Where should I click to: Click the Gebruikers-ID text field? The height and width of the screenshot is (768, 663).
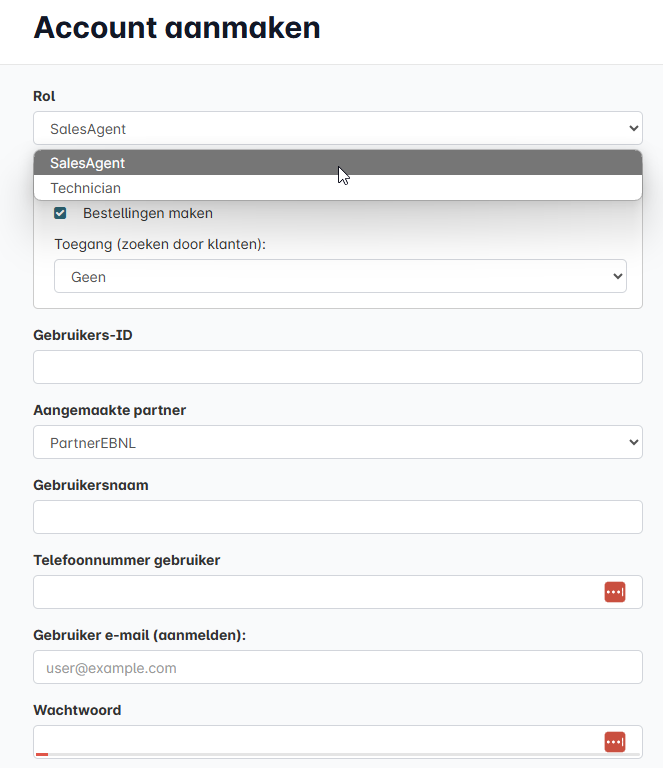click(x=337, y=367)
